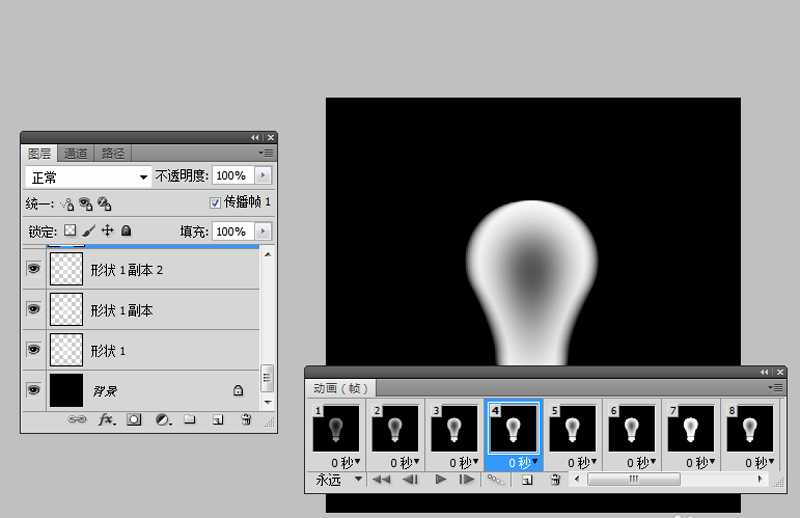This screenshot has height=518, width=800.
Task: Hide the 形状 1 副本 2 layer
Action: coord(33,269)
